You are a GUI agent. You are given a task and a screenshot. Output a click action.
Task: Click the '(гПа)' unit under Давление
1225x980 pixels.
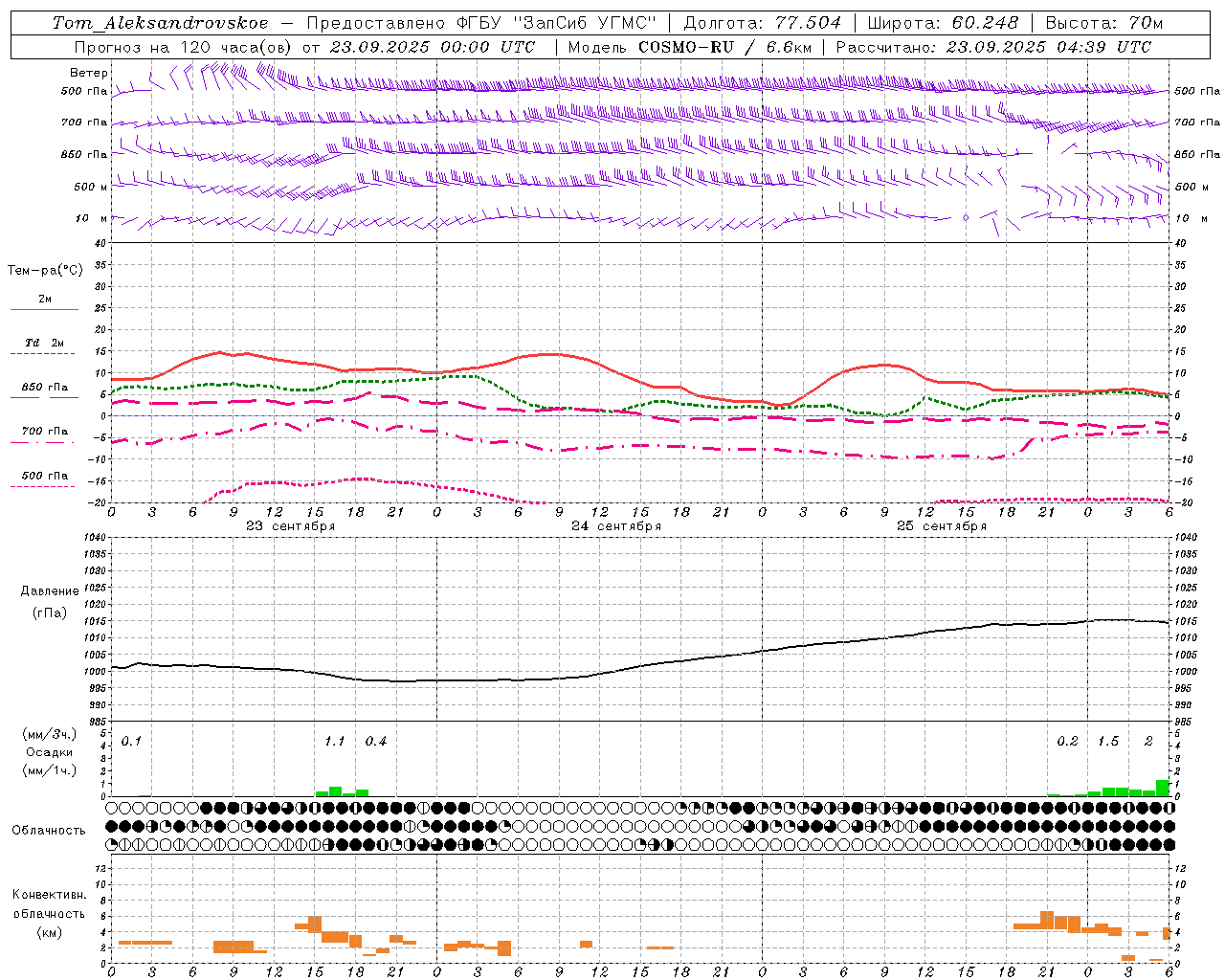click(50, 613)
